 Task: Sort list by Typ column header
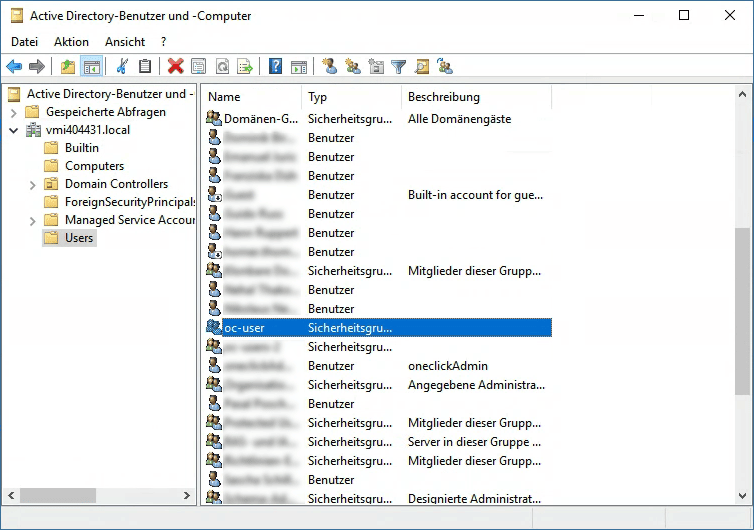pyautogui.click(x=350, y=97)
